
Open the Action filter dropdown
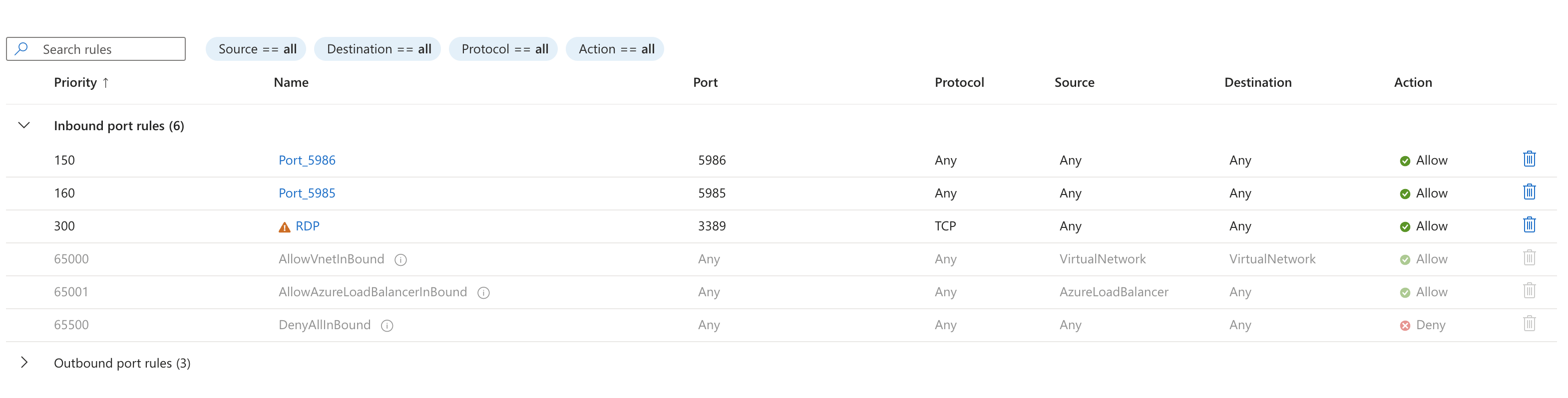[615, 48]
